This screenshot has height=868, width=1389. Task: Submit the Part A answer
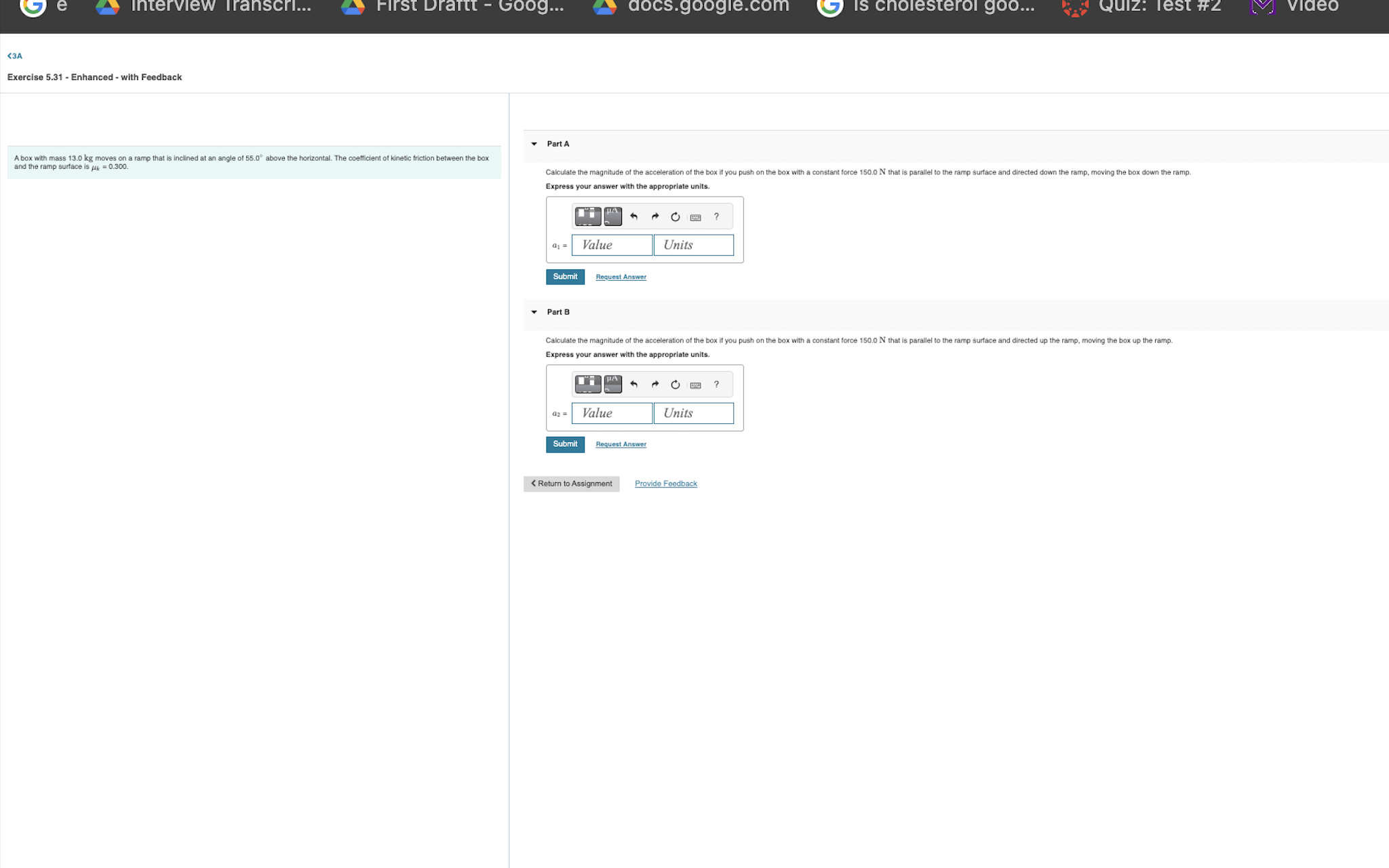[565, 277]
